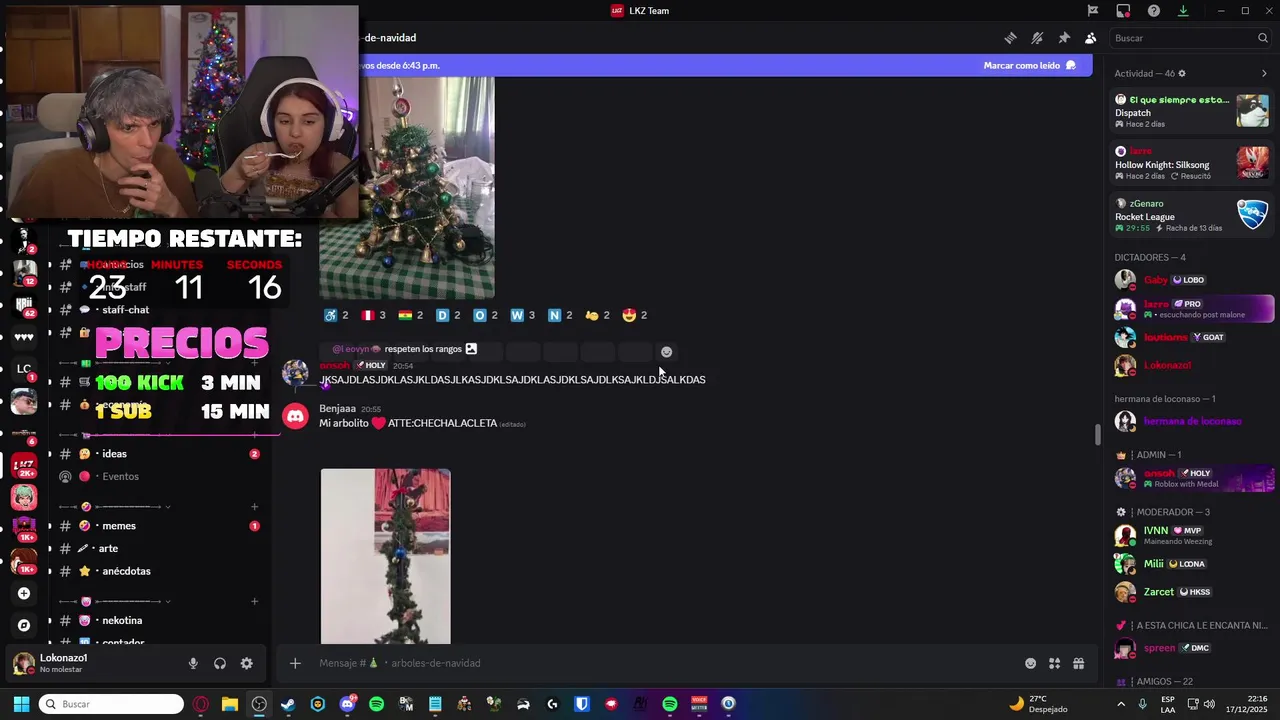
Task: Open Christmas tree photo above the reactions
Action: pyautogui.click(x=407, y=188)
